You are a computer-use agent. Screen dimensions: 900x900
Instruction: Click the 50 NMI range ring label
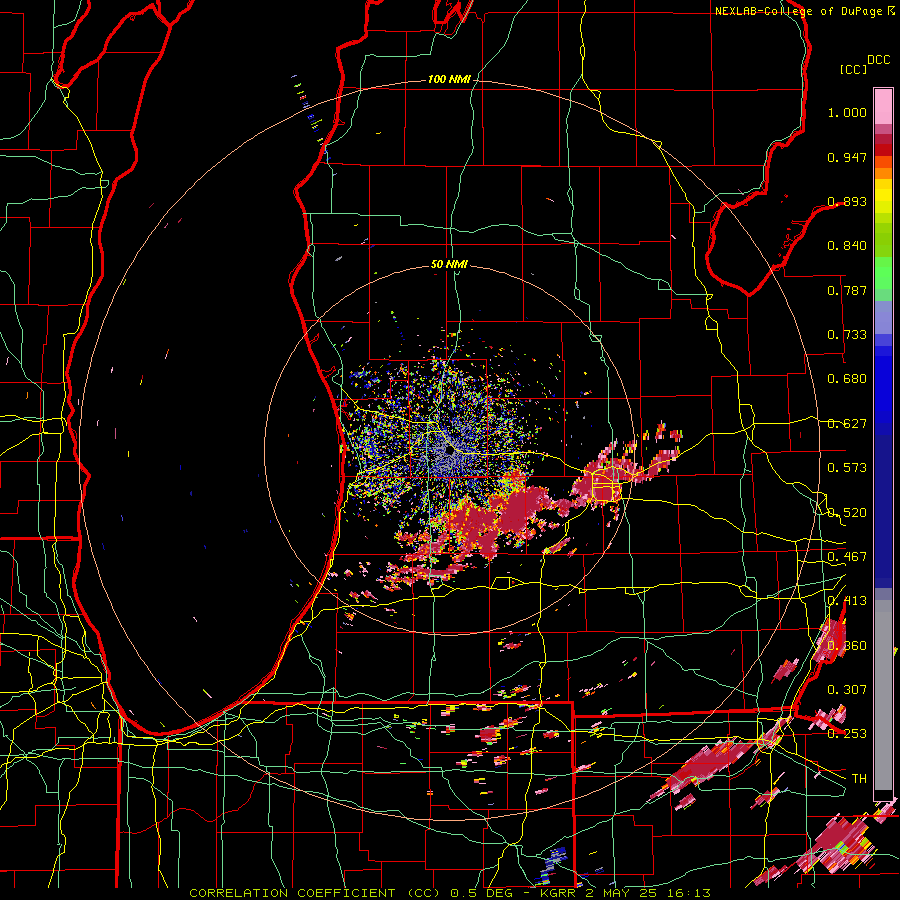point(449,264)
